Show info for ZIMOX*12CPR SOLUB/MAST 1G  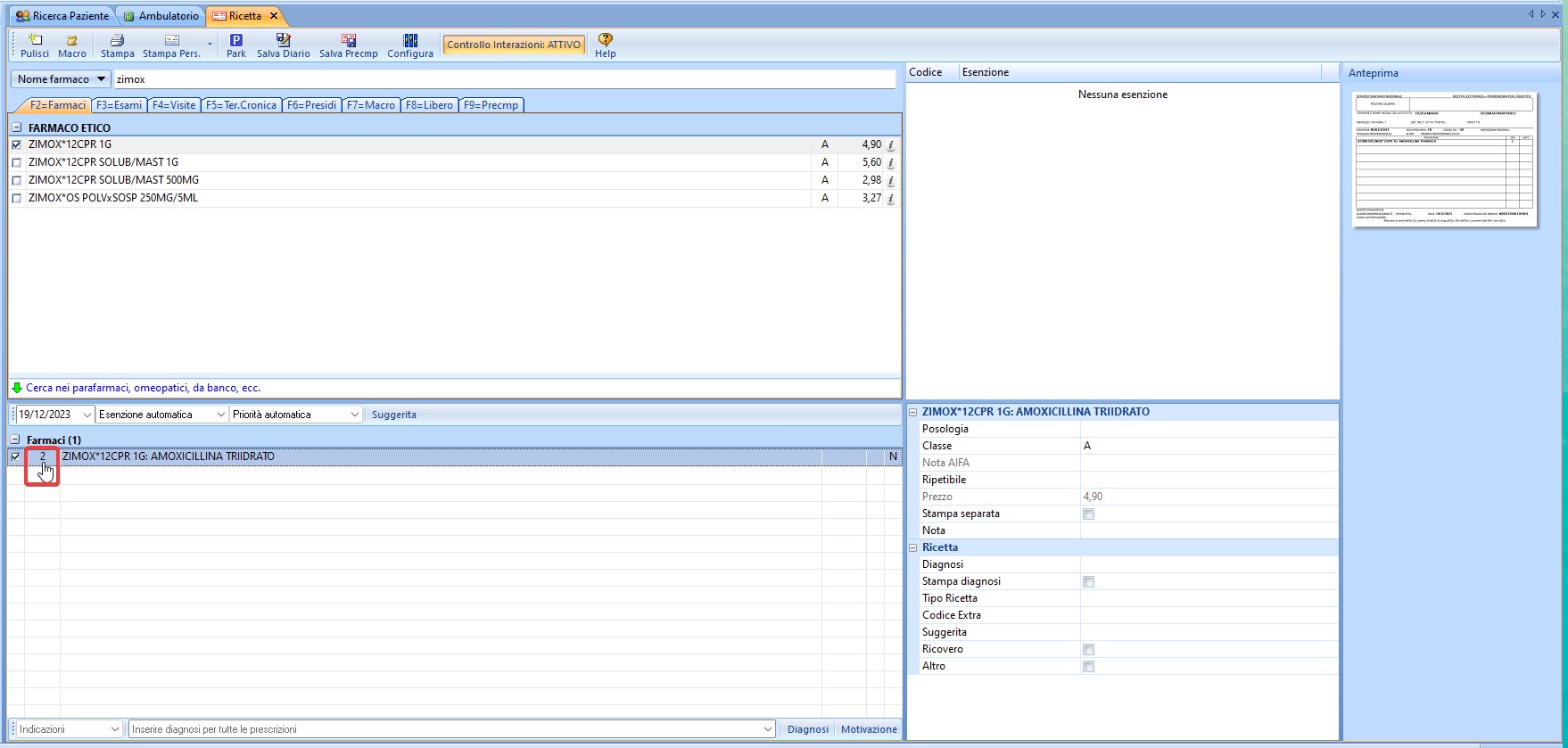pyautogui.click(x=890, y=162)
